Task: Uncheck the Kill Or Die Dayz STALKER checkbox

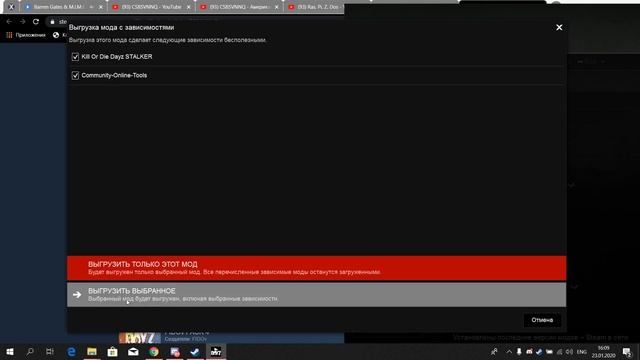Action: point(75,57)
